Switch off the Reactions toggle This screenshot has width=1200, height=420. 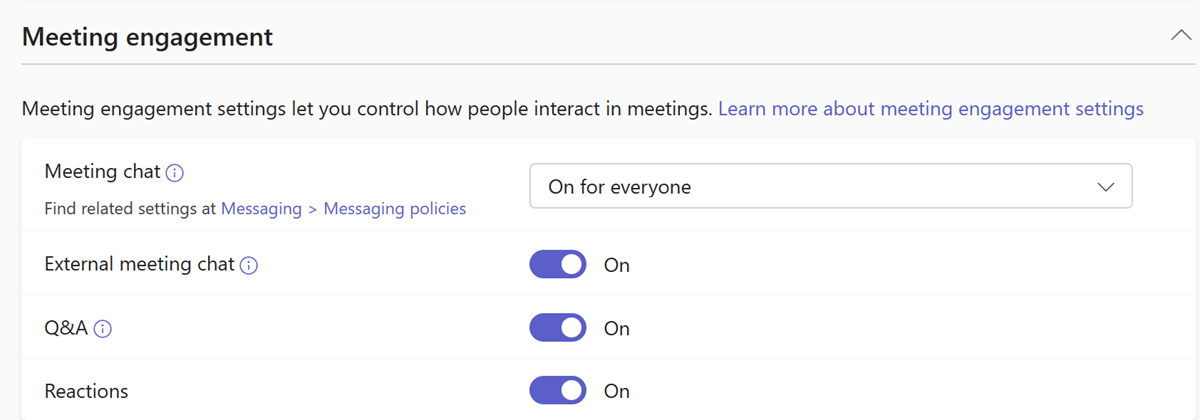tap(558, 390)
